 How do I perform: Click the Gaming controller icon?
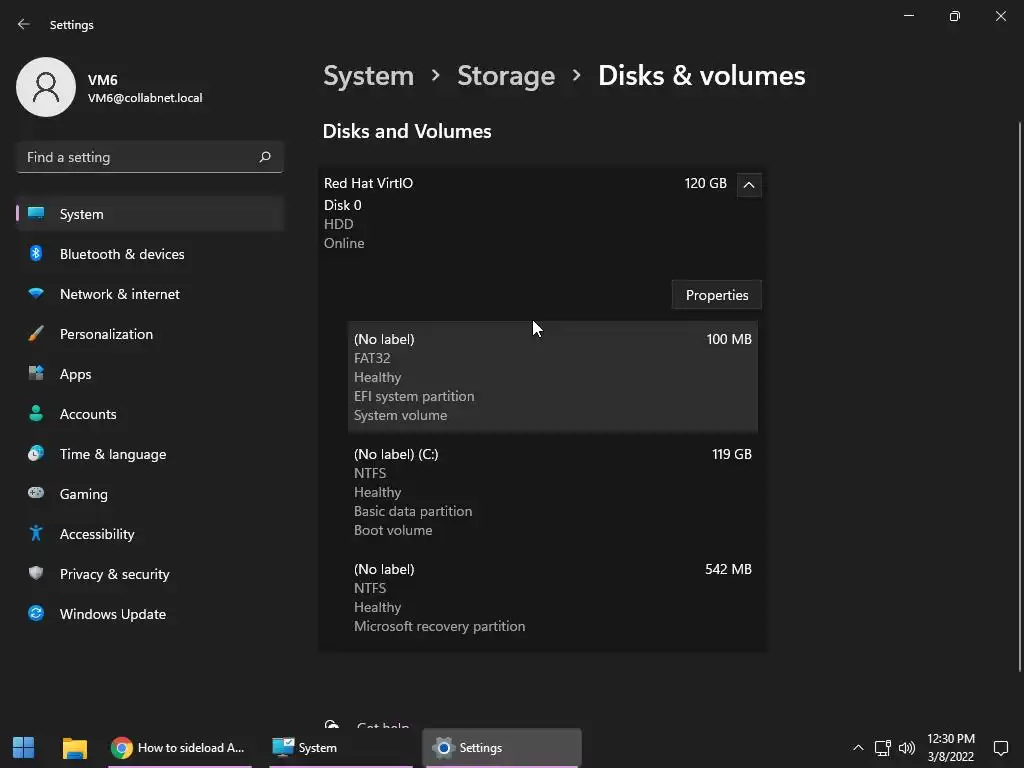pos(36,494)
